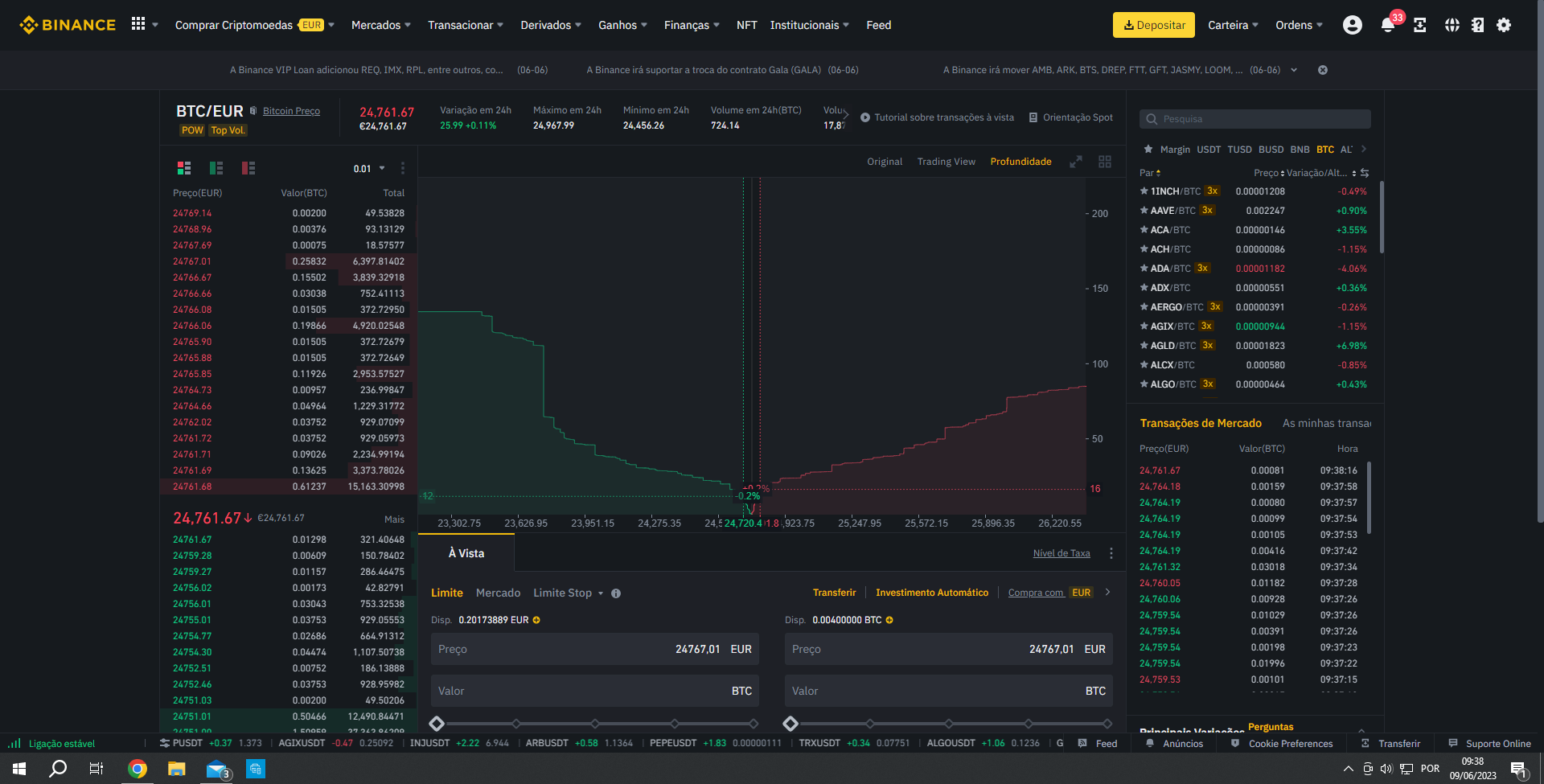Change order book precision 0.01 dropdown
This screenshot has width=1544, height=784.
(x=369, y=169)
